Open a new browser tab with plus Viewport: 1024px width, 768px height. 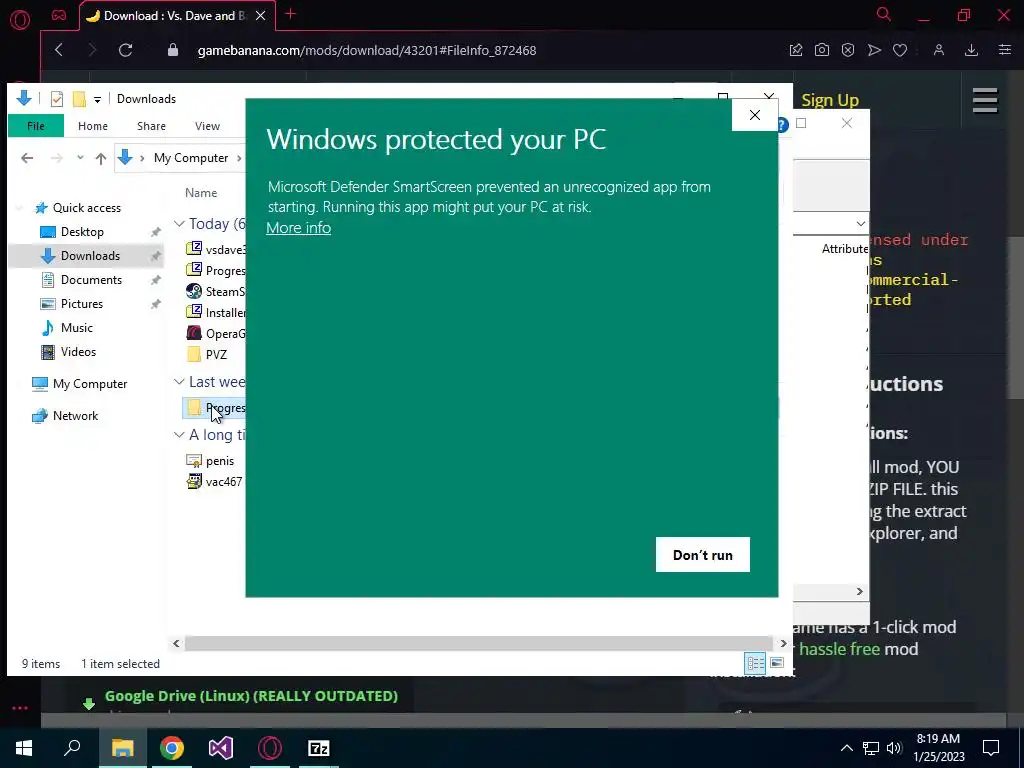291,14
